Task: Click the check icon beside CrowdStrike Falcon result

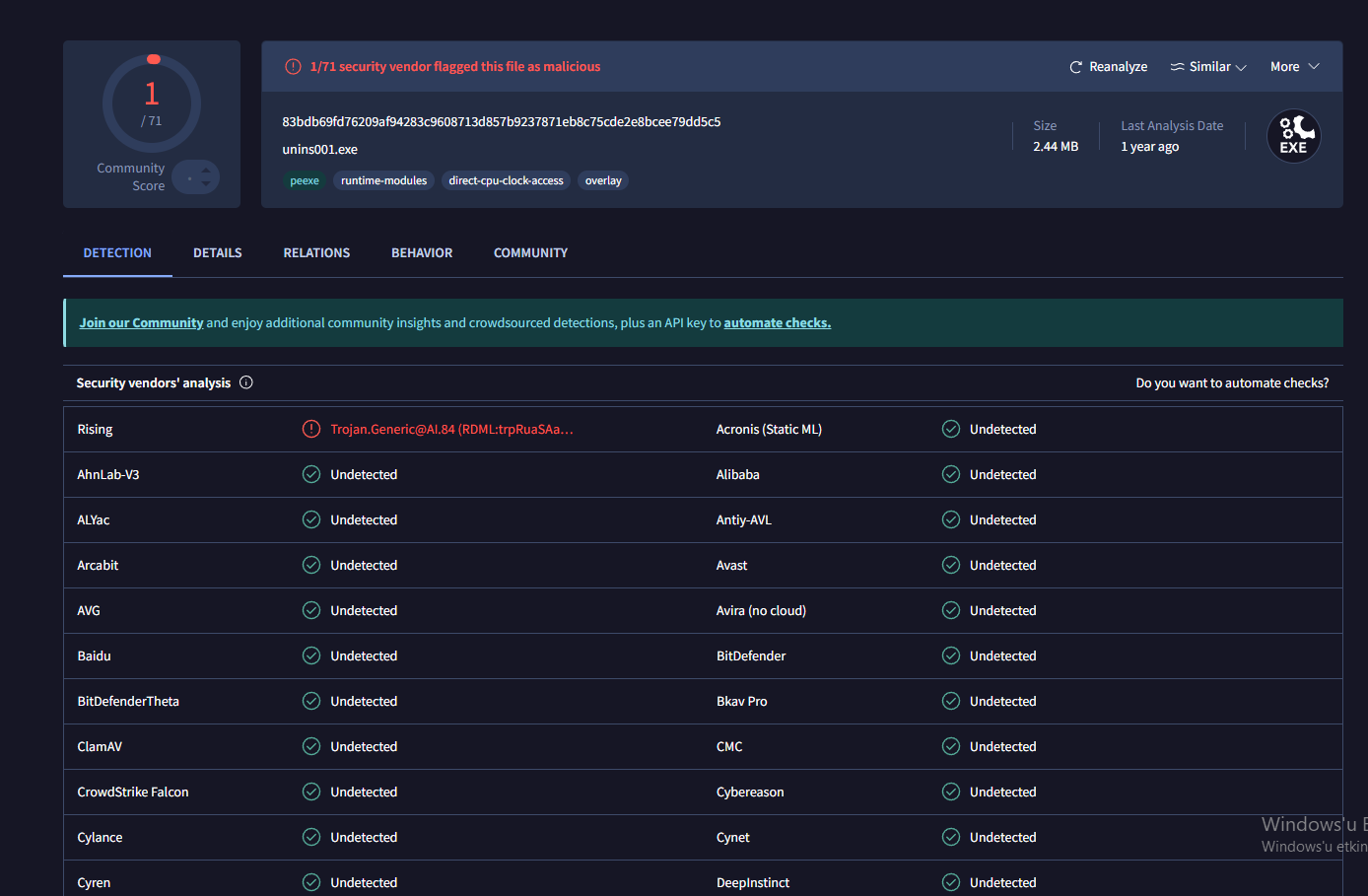Action: point(311,792)
